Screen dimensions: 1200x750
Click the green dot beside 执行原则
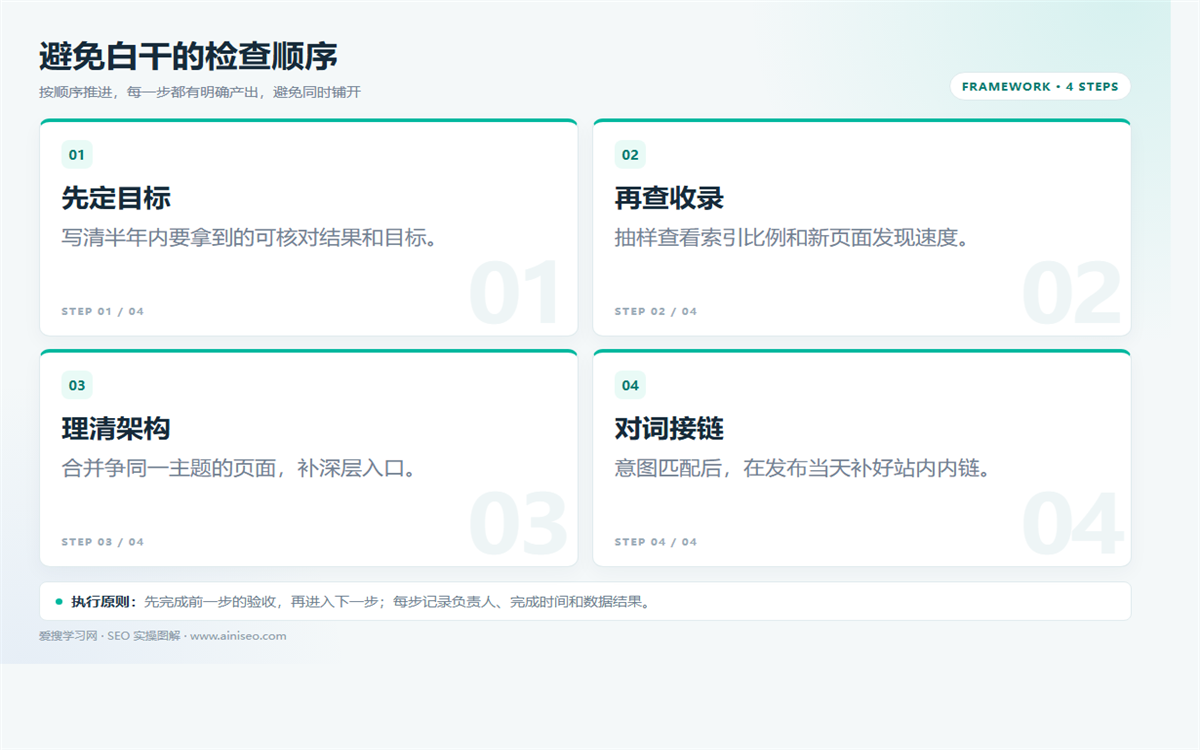(59, 601)
